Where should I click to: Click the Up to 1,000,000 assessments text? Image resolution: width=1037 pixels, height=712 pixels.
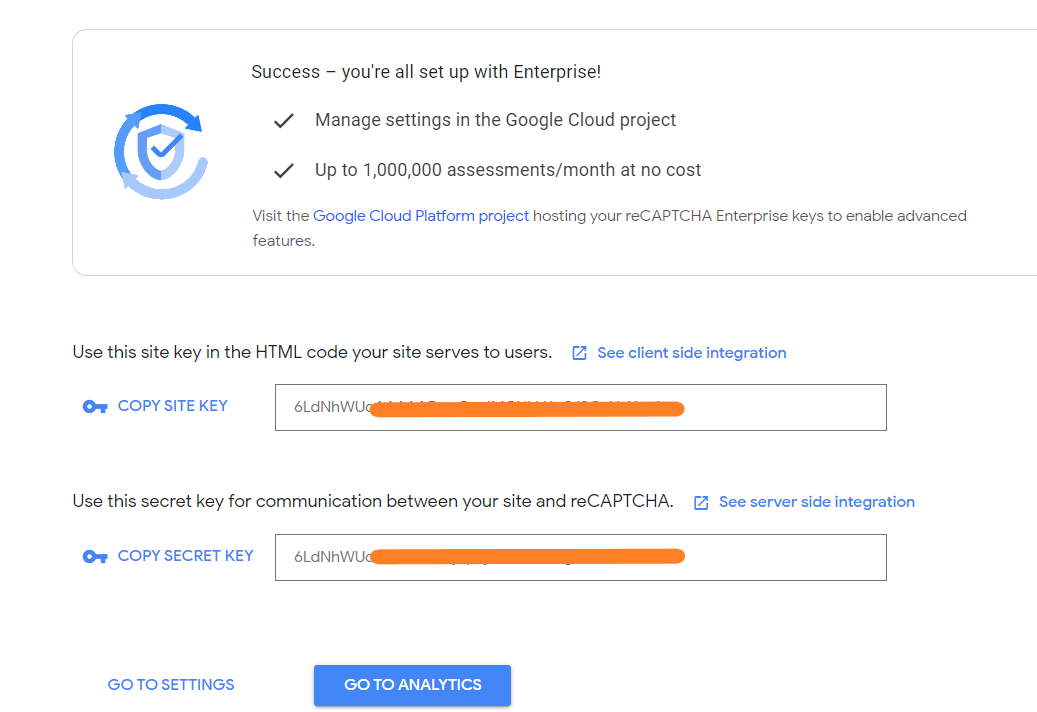508,171
